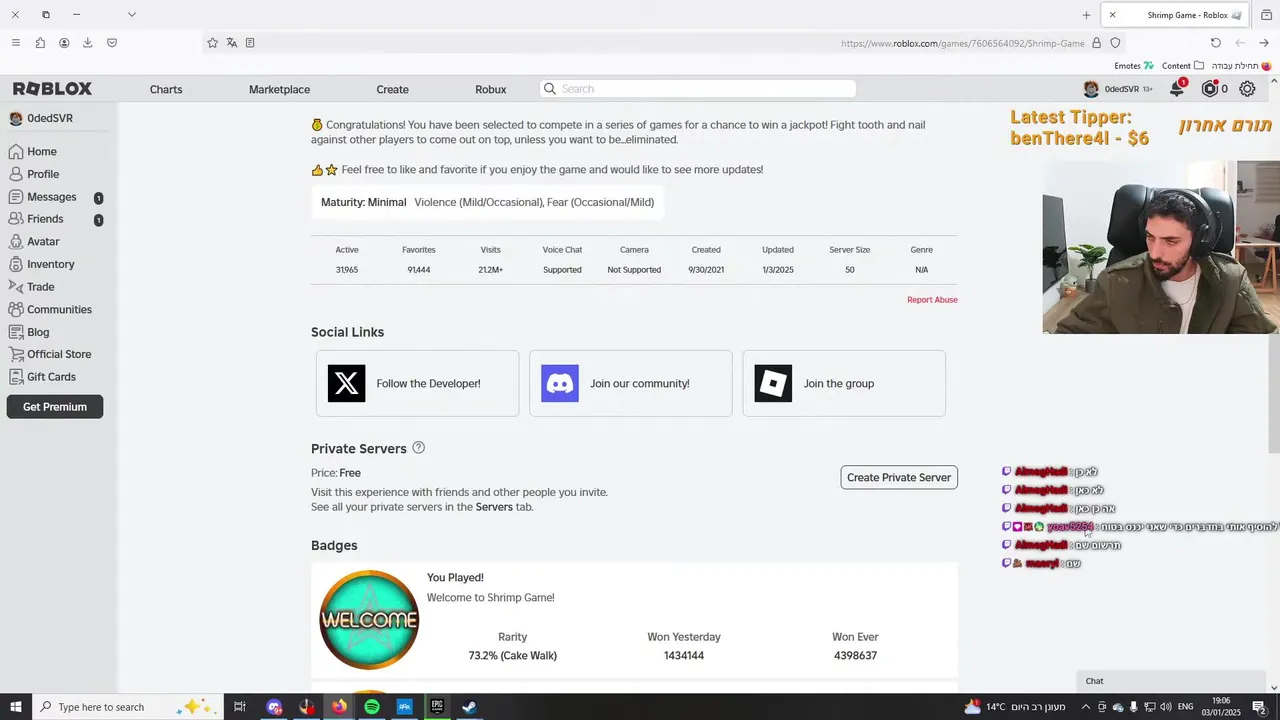Open the Firefox downloads icon

88,43
